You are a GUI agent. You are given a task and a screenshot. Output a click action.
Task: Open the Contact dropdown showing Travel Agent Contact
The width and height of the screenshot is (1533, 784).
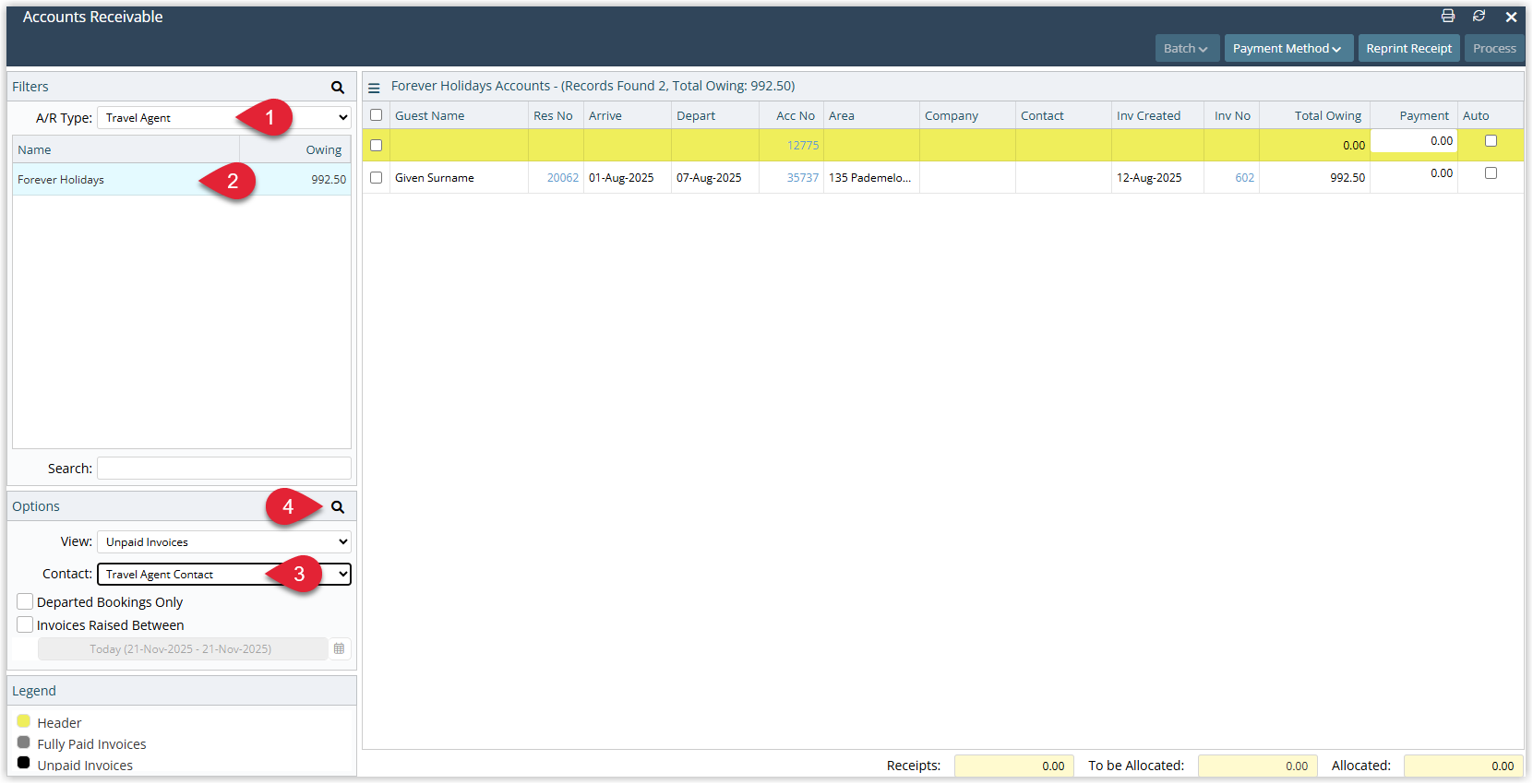(224, 574)
